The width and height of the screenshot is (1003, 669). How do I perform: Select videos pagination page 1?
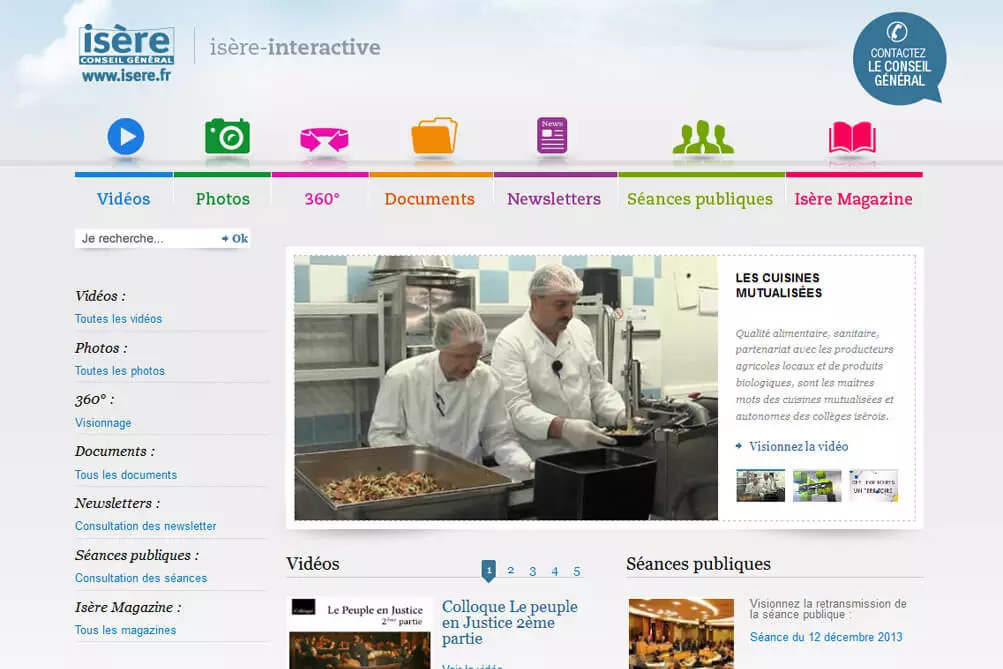(489, 571)
